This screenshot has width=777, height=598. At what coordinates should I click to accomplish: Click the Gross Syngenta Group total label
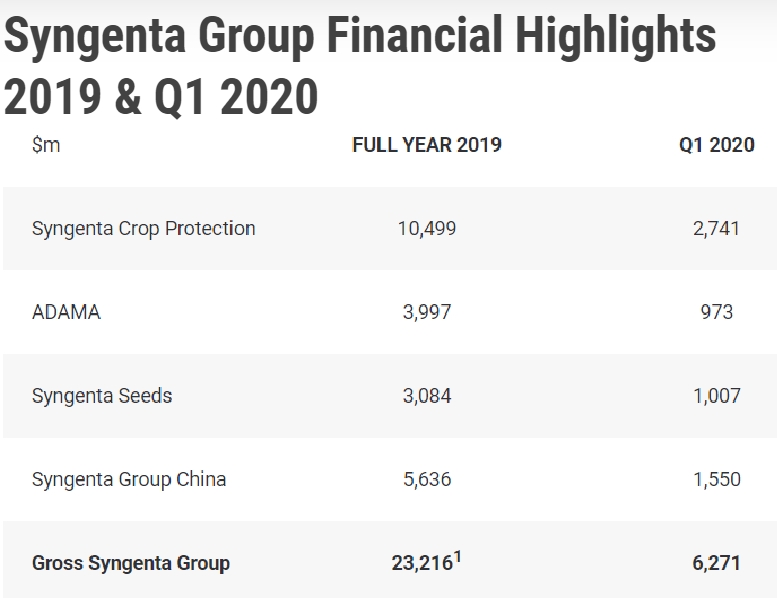(x=131, y=563)
